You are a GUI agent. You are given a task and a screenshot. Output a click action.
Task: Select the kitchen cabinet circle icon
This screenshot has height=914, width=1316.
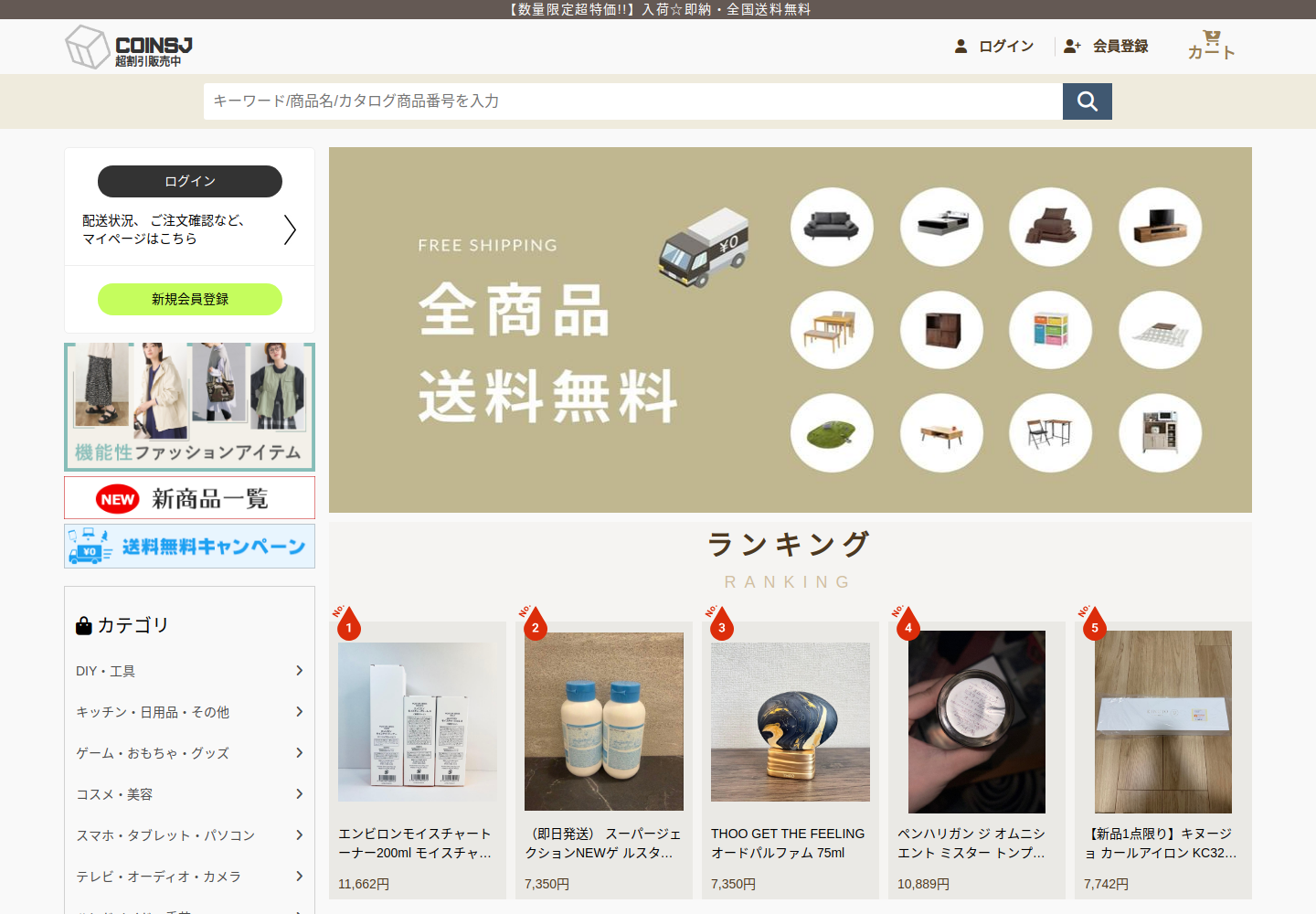pyautogui.click(x=1161, y=433)
